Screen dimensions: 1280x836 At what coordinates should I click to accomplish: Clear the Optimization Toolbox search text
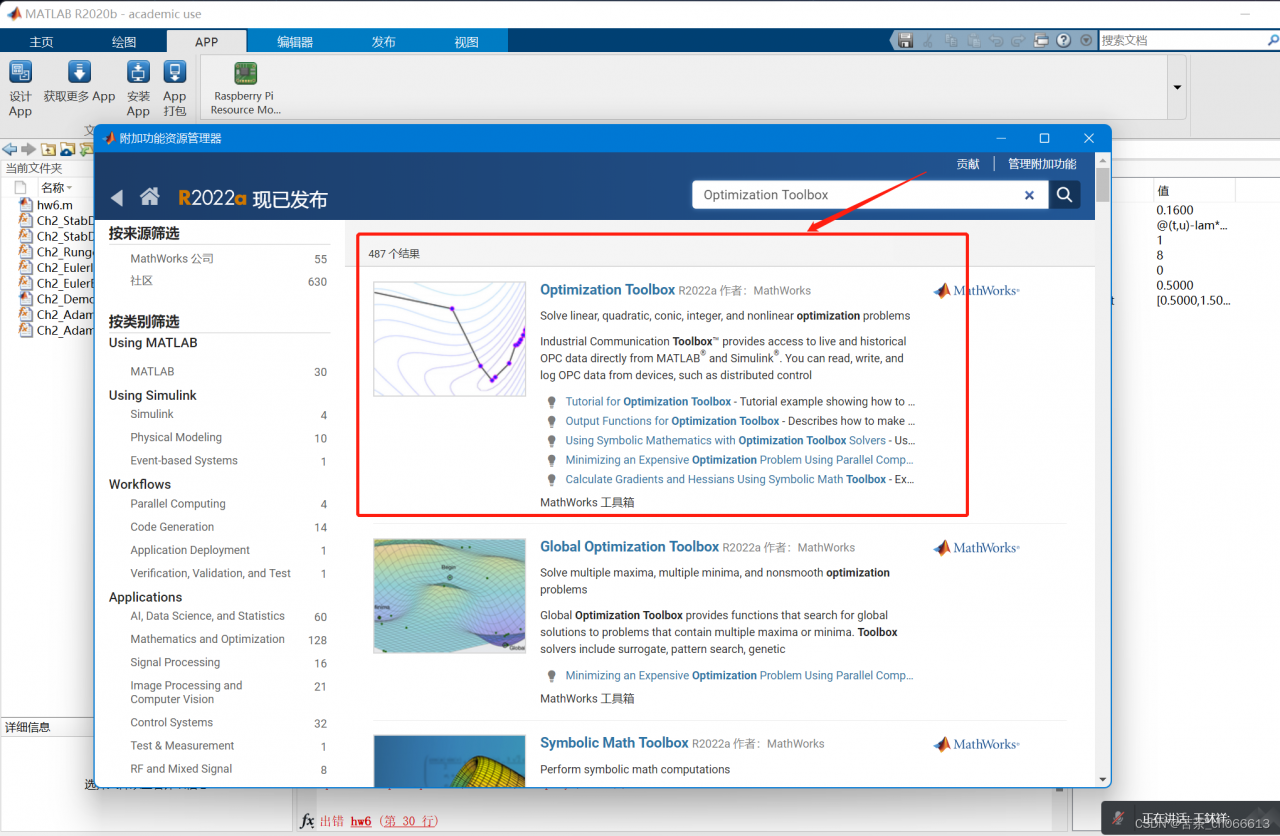[x=1029, y=195]
